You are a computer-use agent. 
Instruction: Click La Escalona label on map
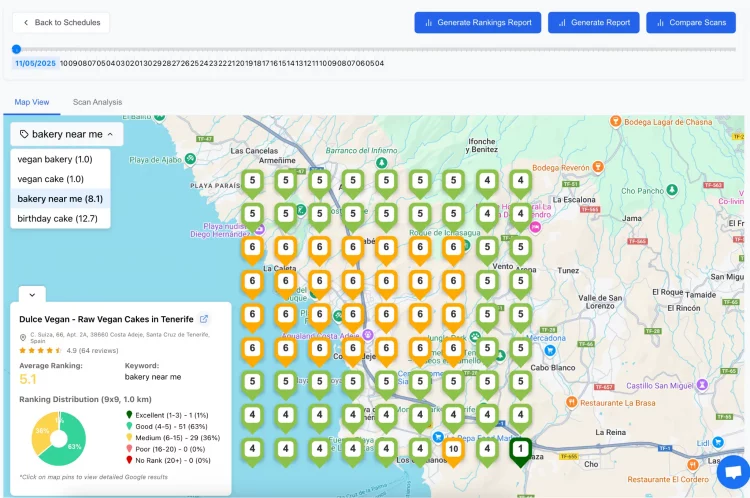coord(574,199)
